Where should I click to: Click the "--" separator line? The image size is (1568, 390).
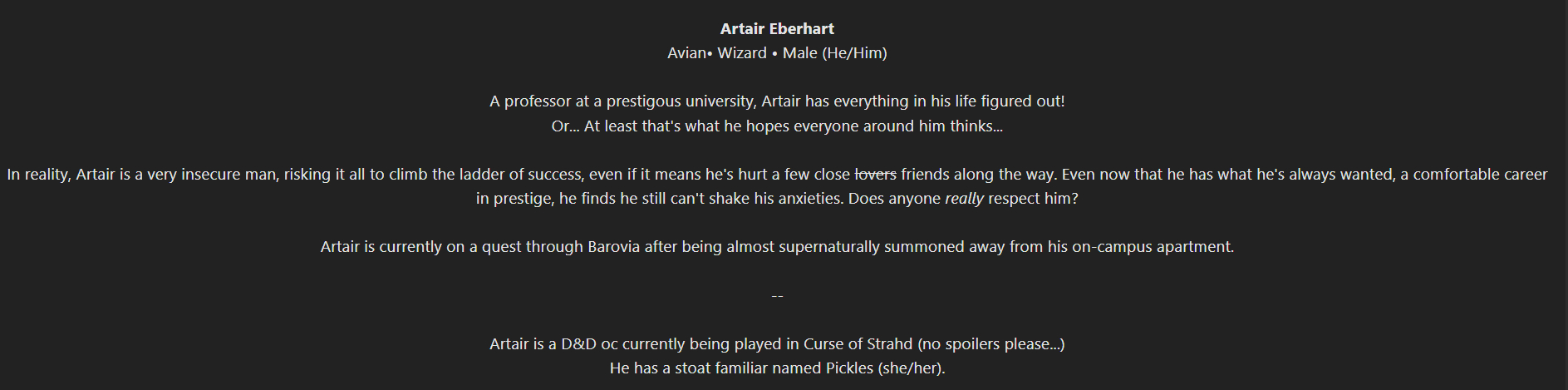(x=777, y=296)
